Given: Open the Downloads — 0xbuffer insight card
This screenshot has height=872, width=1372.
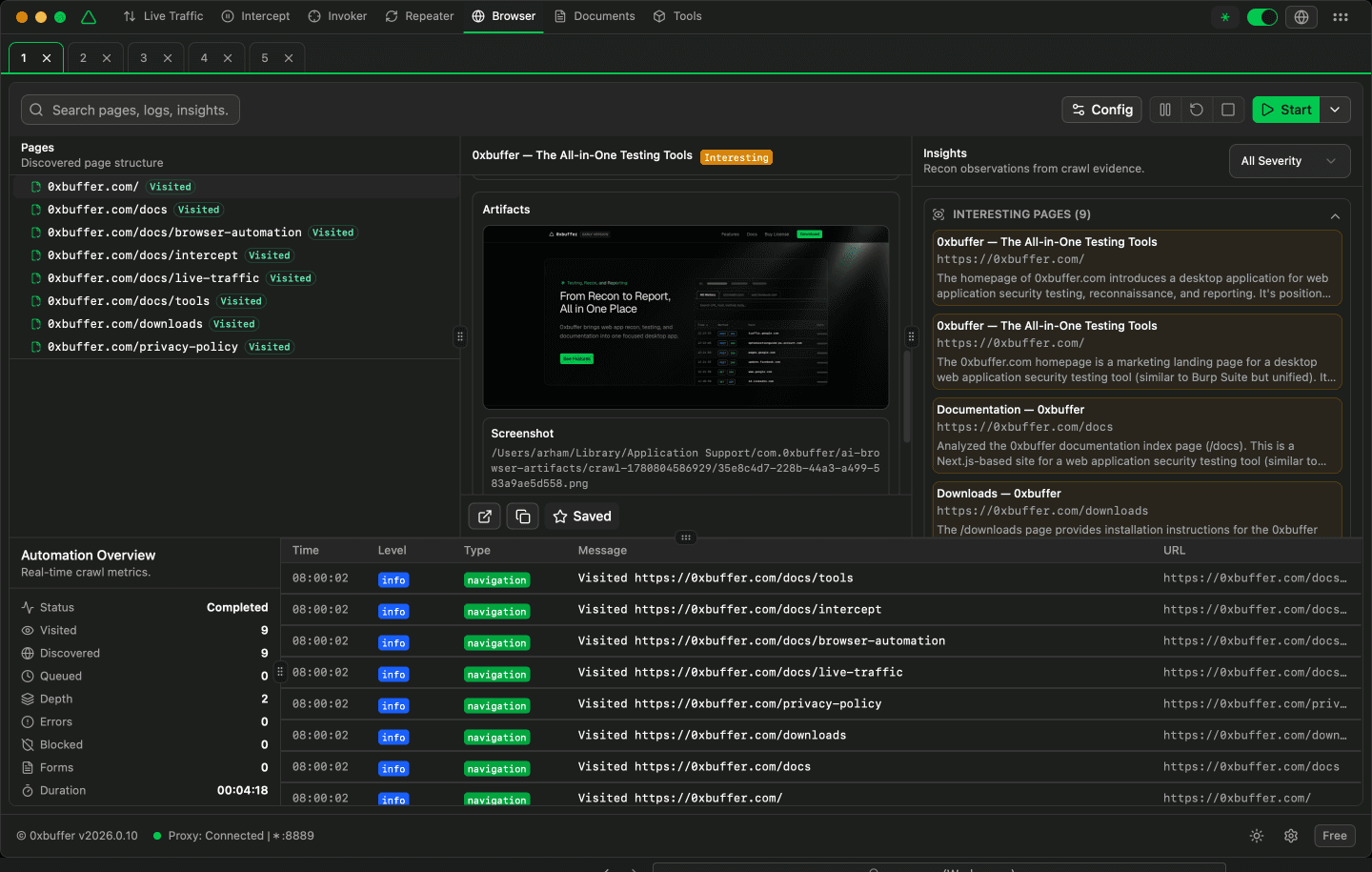Looking at the screenshot, I should pos(1137,510).
